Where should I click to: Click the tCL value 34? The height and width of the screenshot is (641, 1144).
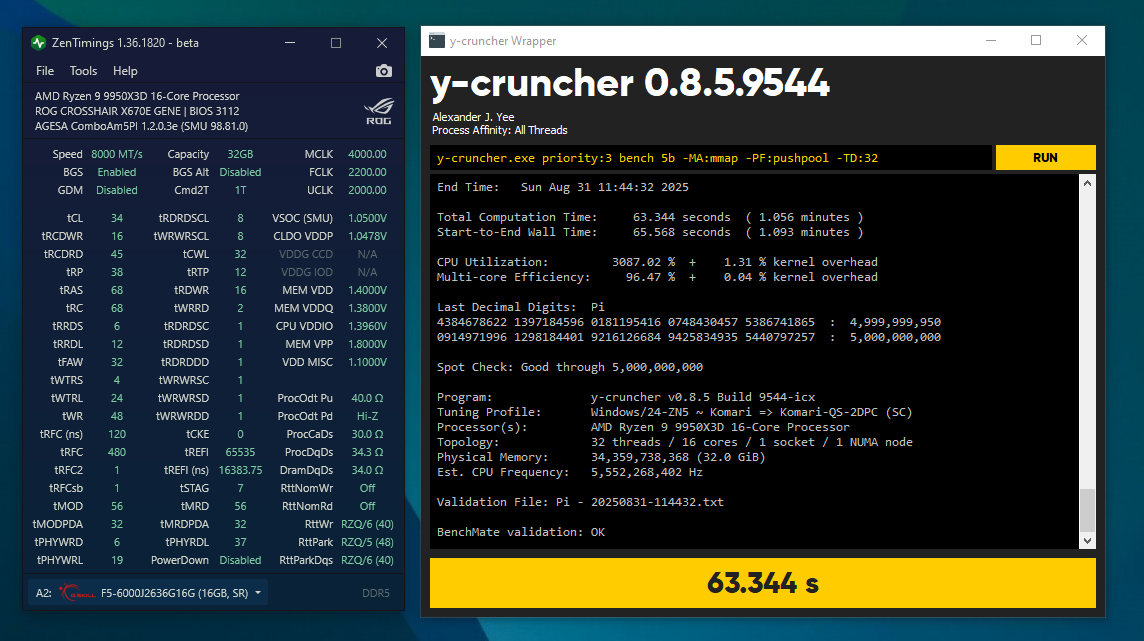[x=117, y=218]
